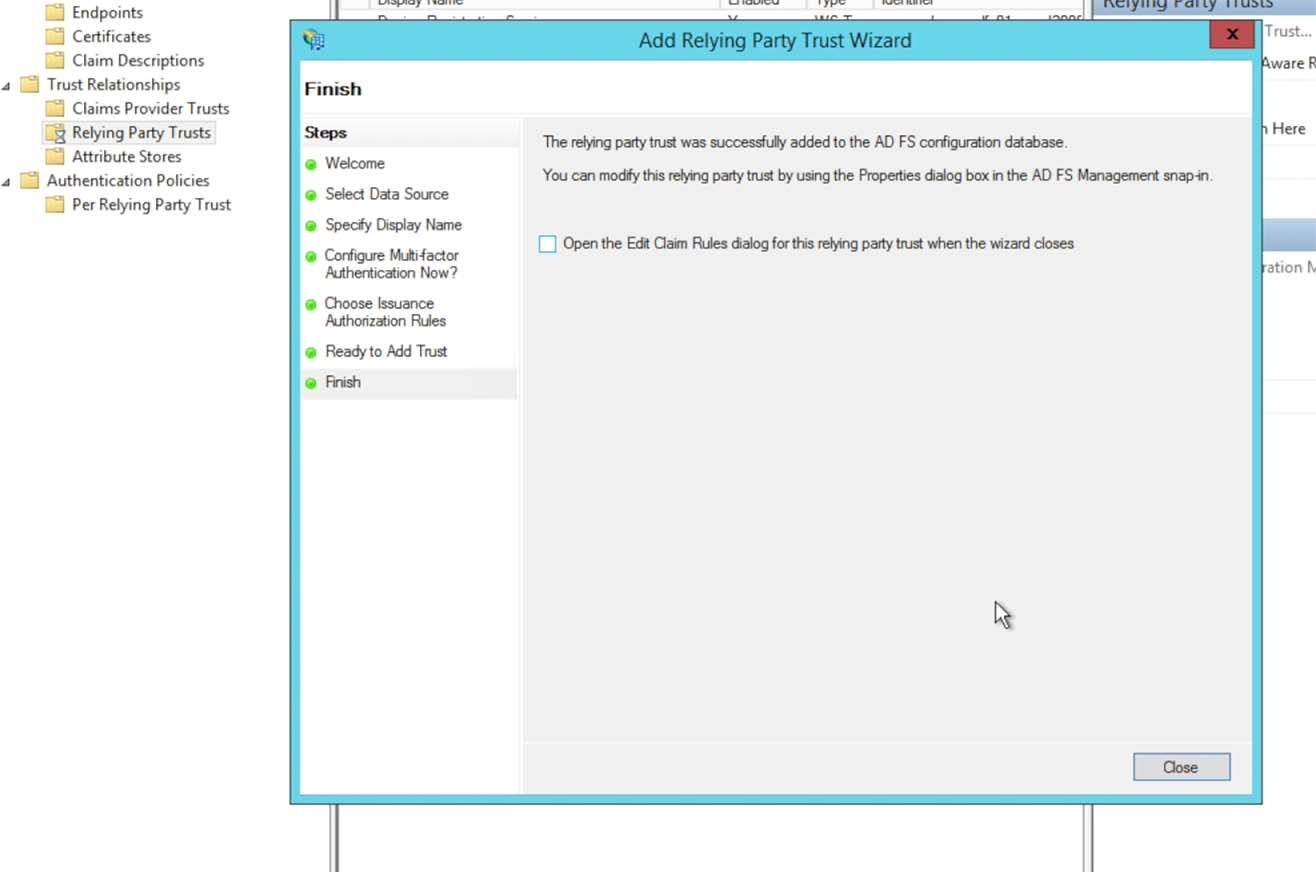The width and height of the screenshot is (1316, 872).
Task: Click the Specify Display Name step
Action: [x=393, y=225]
